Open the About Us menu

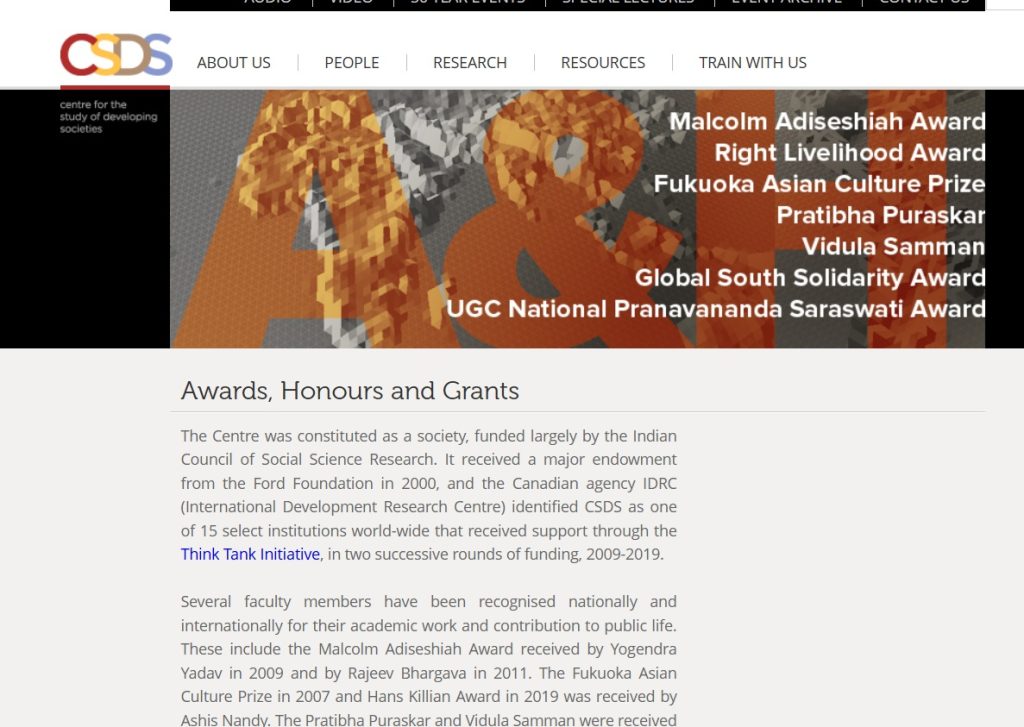233,62
